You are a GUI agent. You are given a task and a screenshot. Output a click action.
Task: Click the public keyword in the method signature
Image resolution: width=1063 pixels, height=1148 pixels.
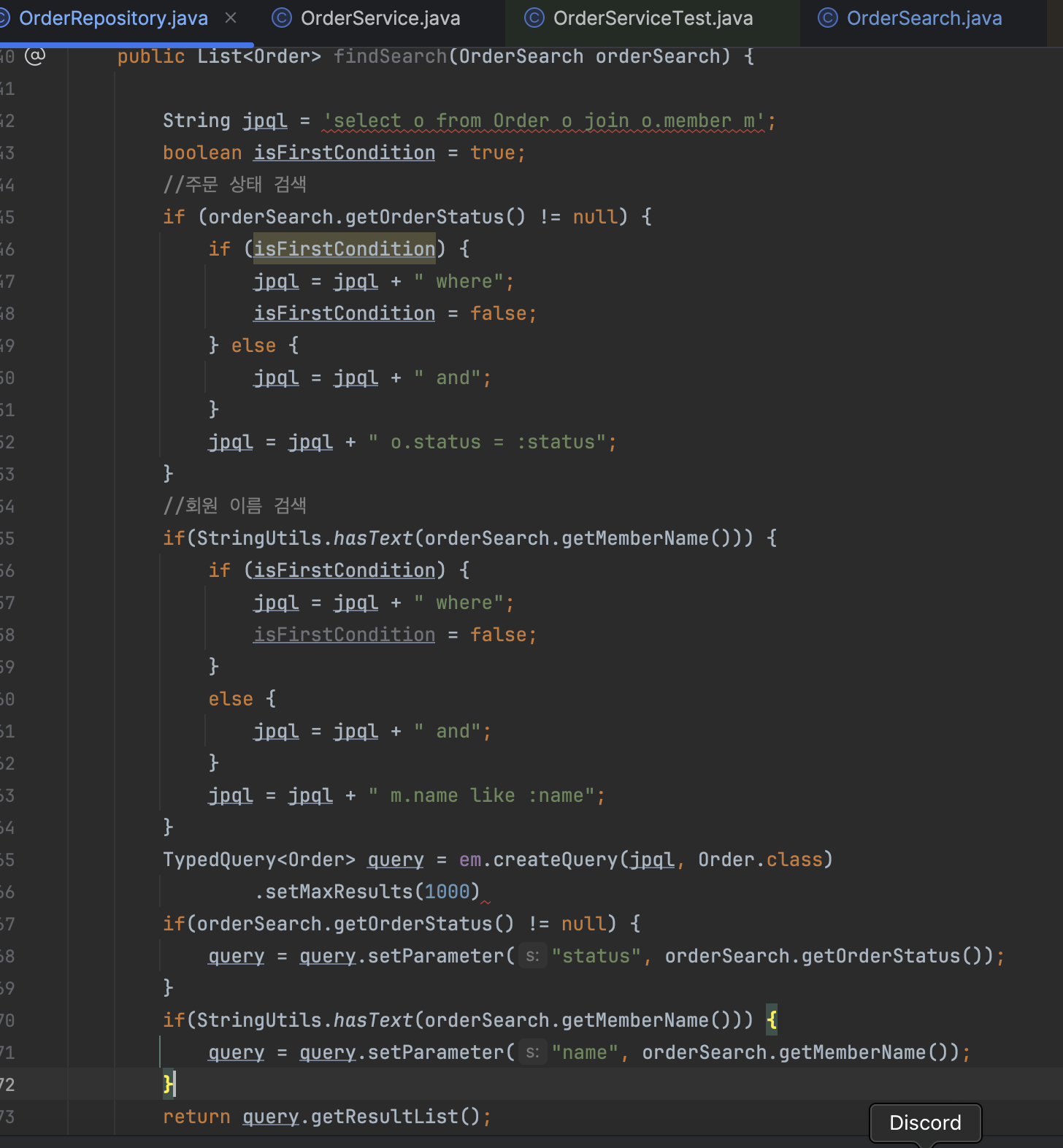[x=151, y=56]
